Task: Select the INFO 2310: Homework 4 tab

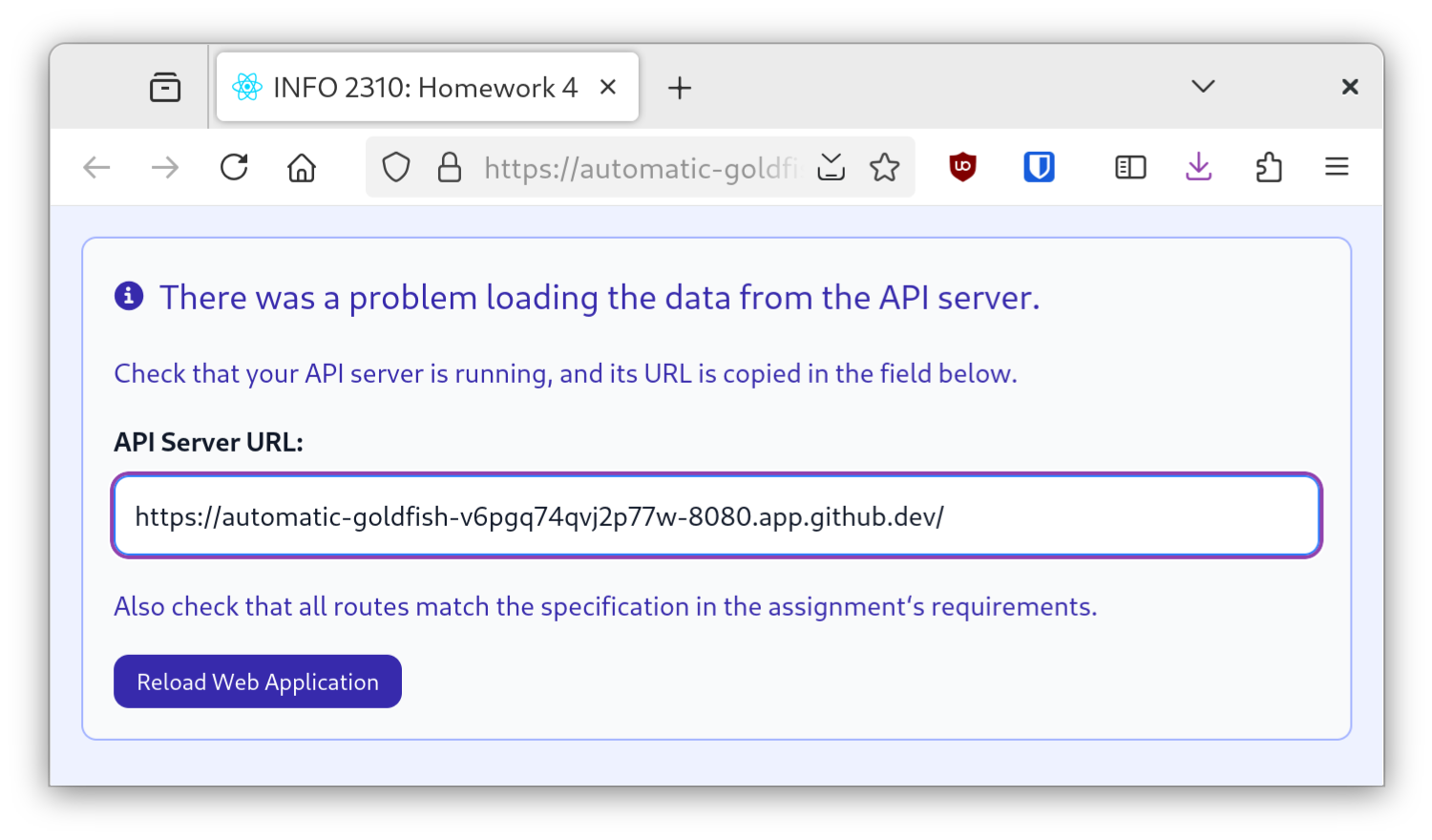Action: click(411, 87)
